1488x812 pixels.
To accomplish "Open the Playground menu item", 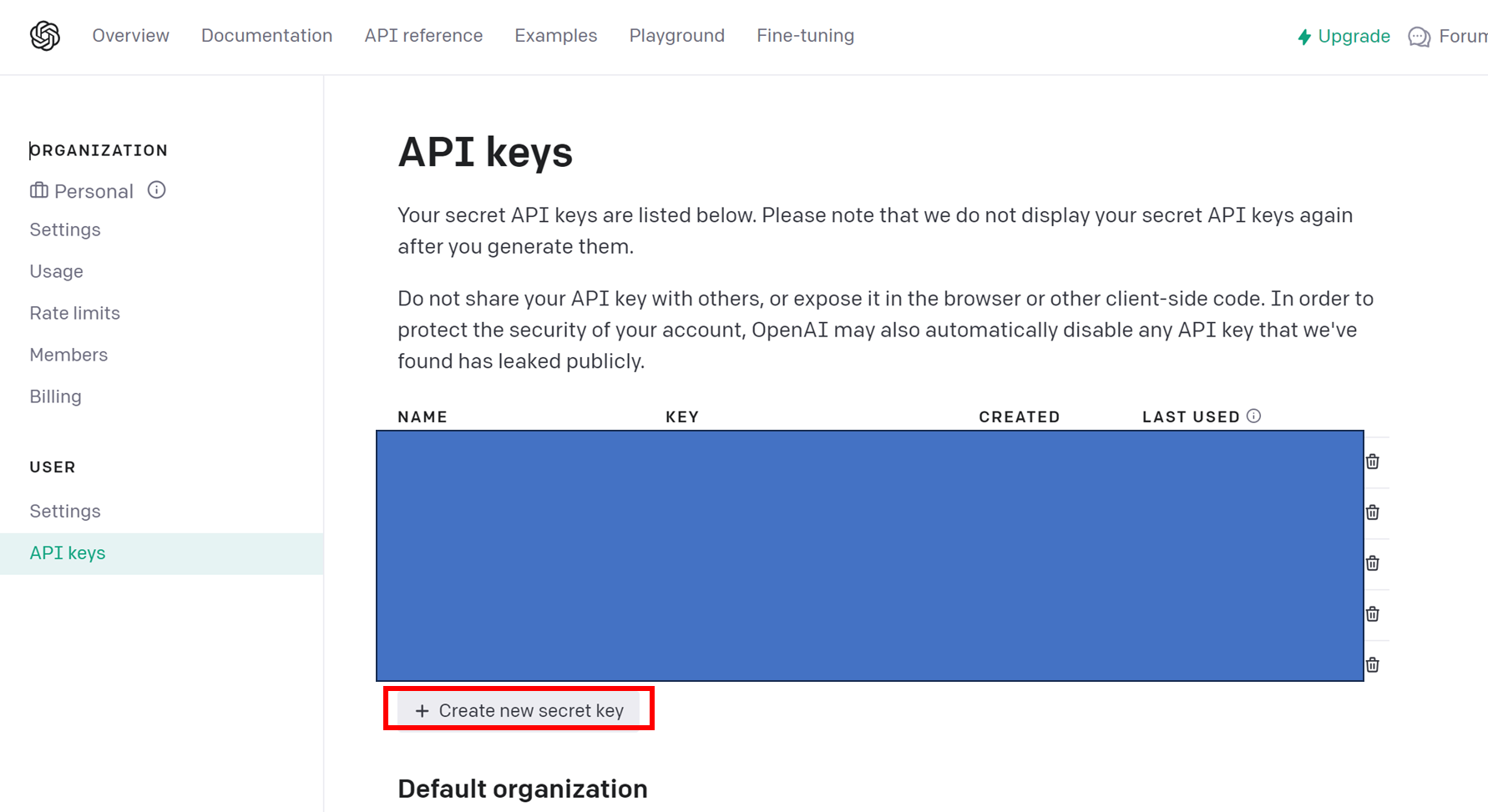I will coord(676,35).
